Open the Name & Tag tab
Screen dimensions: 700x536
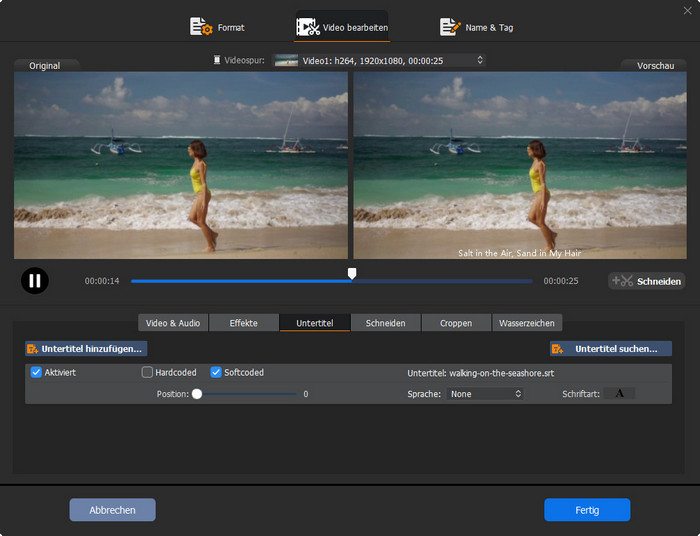pyautogui.click(x=477, y=27)
